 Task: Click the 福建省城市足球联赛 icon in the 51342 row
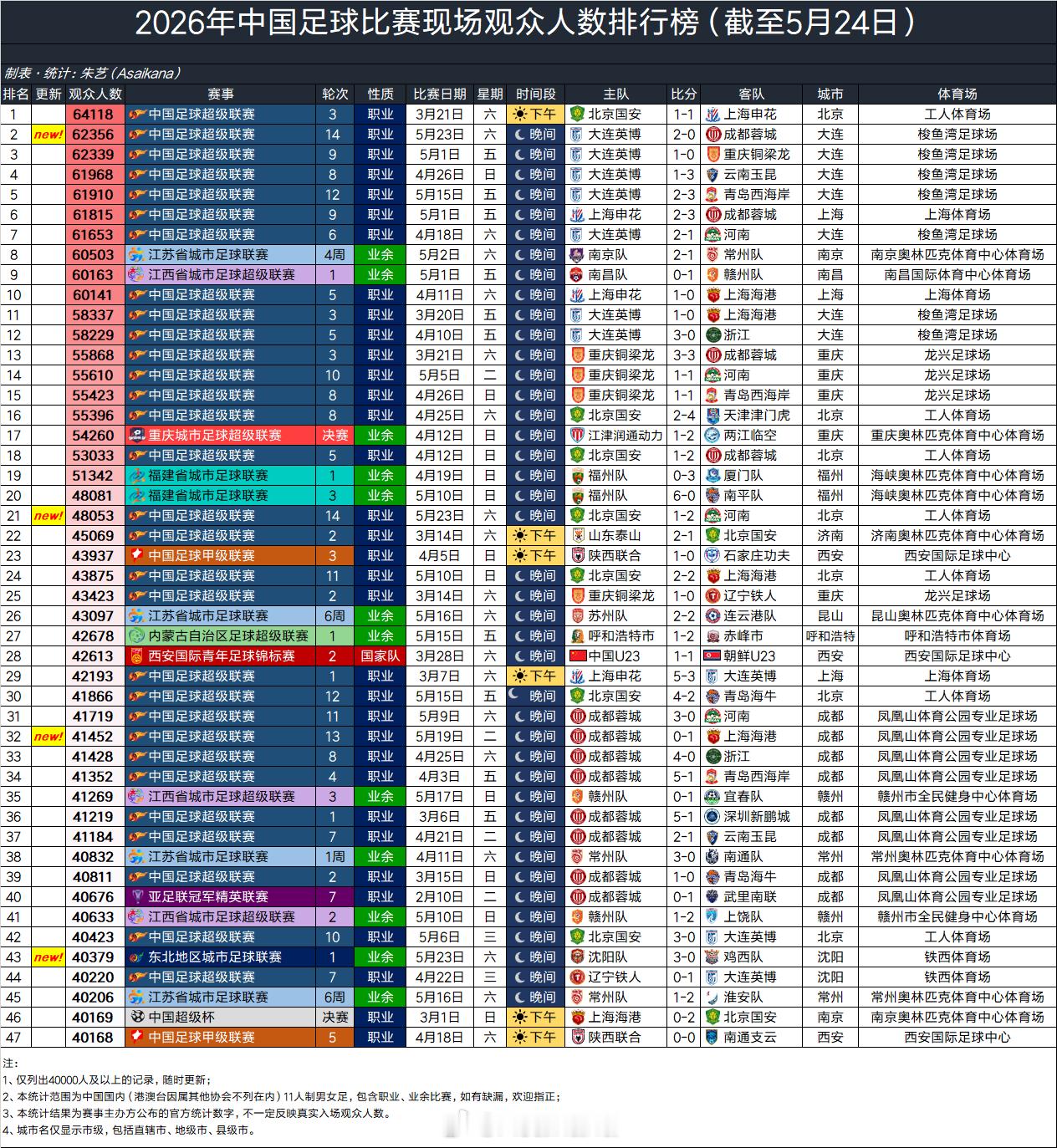[137, 476]
